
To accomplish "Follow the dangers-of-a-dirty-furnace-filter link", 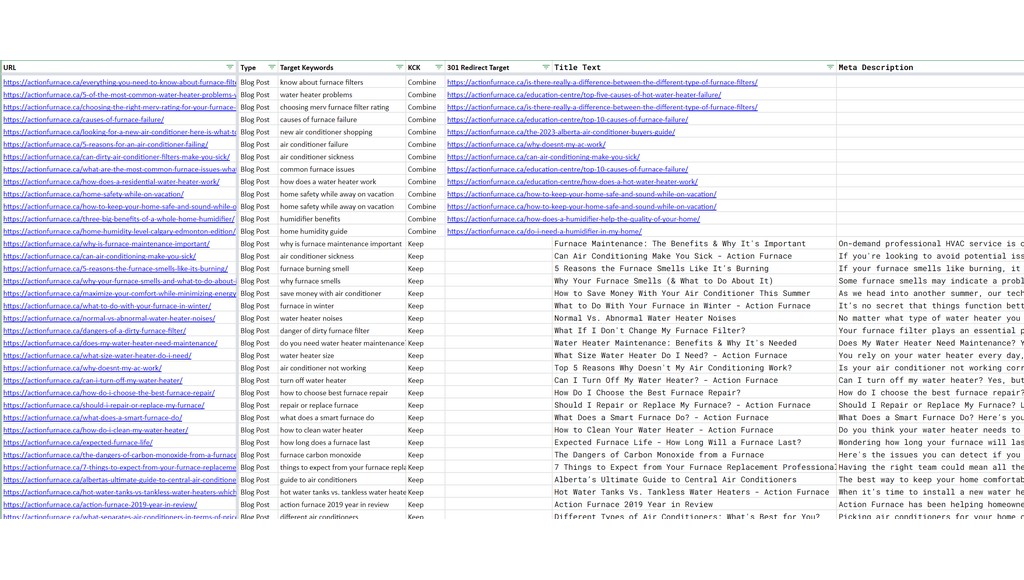I will click(95, 330).
